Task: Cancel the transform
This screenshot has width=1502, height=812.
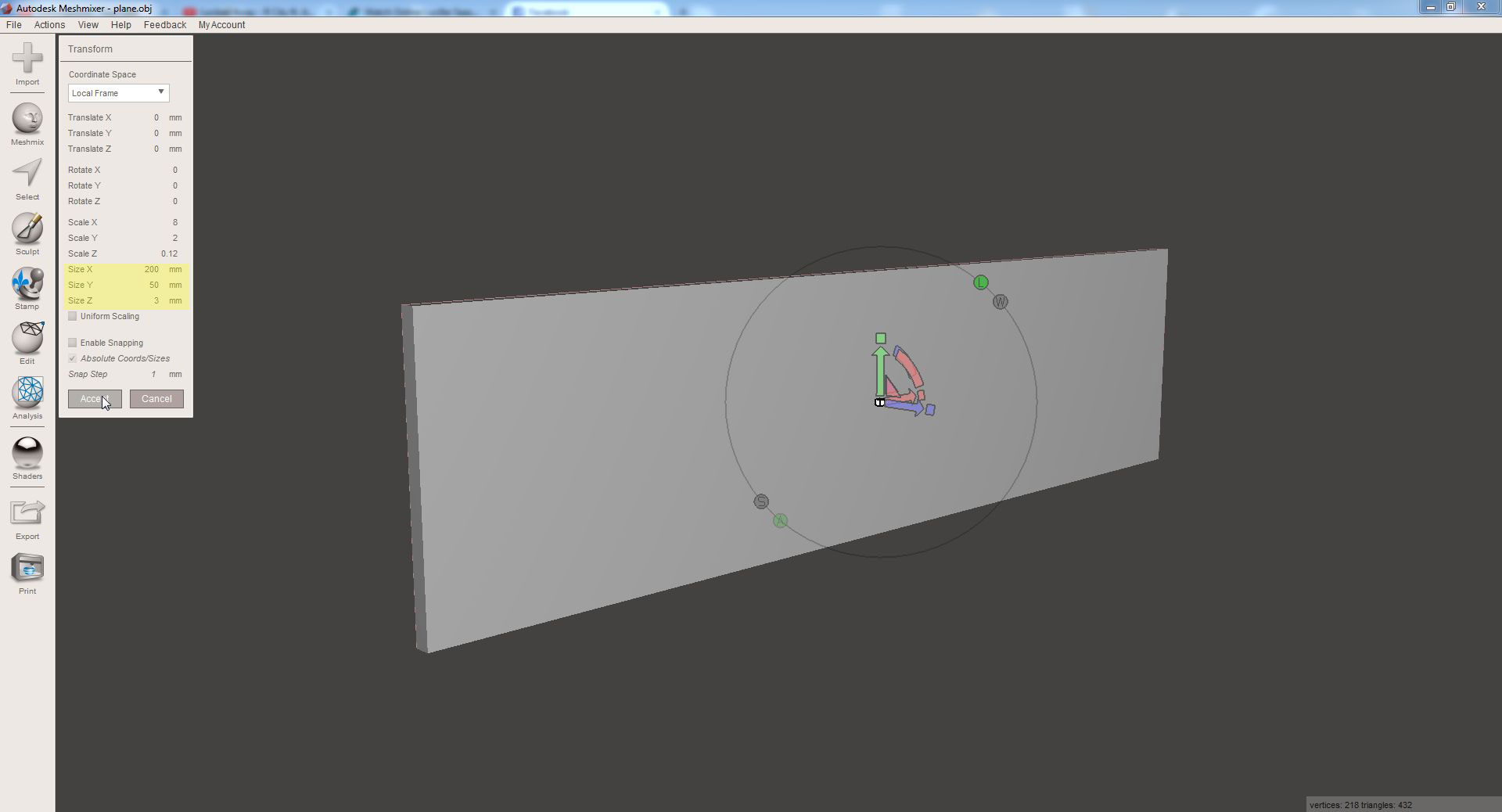Action: (x=156, y=399)
